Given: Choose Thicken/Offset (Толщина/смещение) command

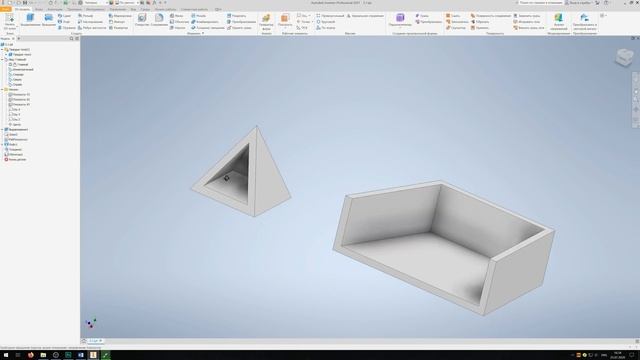Looking at the screenshot, I should click(x=208, y=28).
